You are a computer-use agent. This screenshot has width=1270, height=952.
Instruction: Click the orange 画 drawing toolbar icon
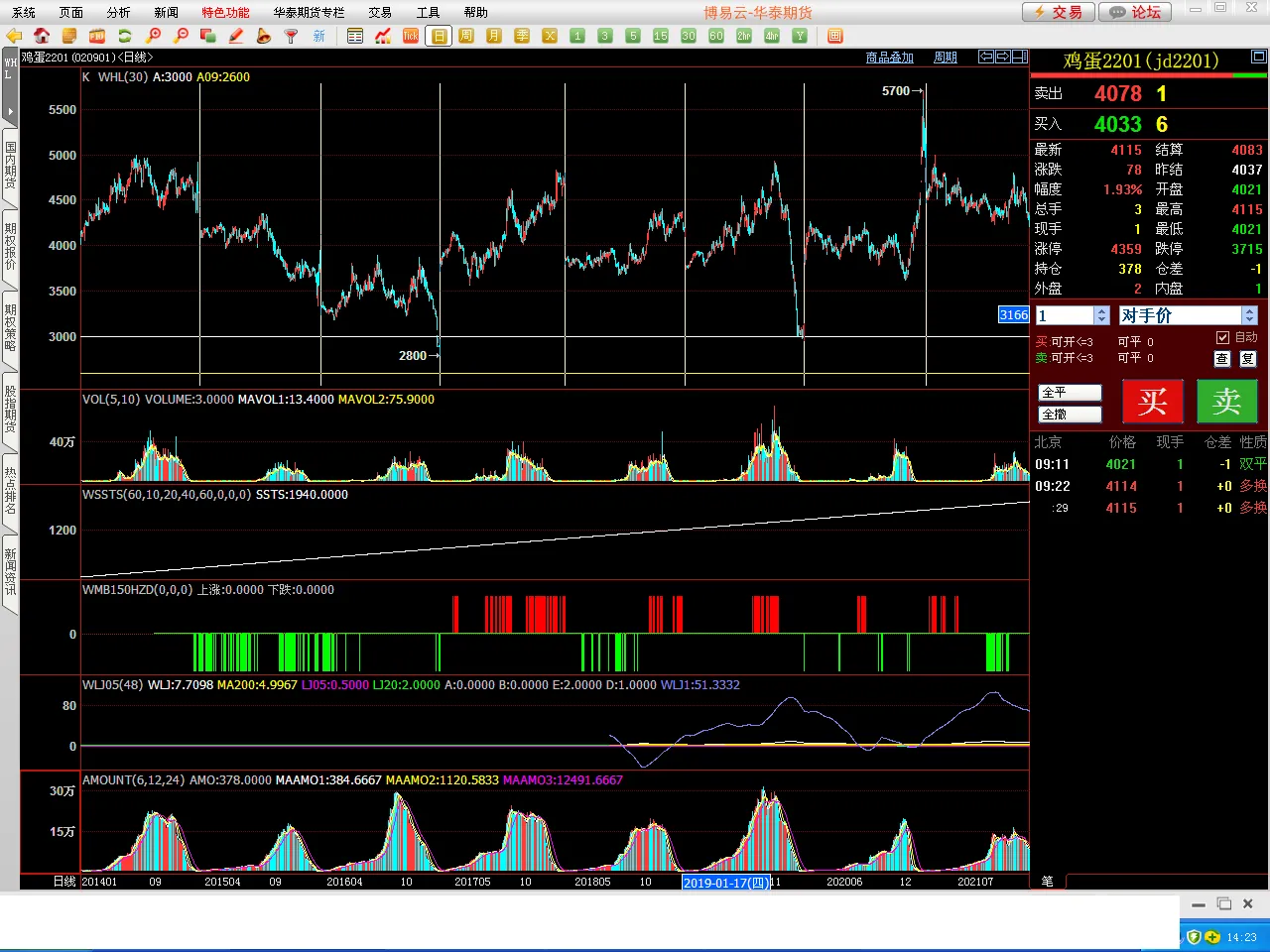point(835,36)
